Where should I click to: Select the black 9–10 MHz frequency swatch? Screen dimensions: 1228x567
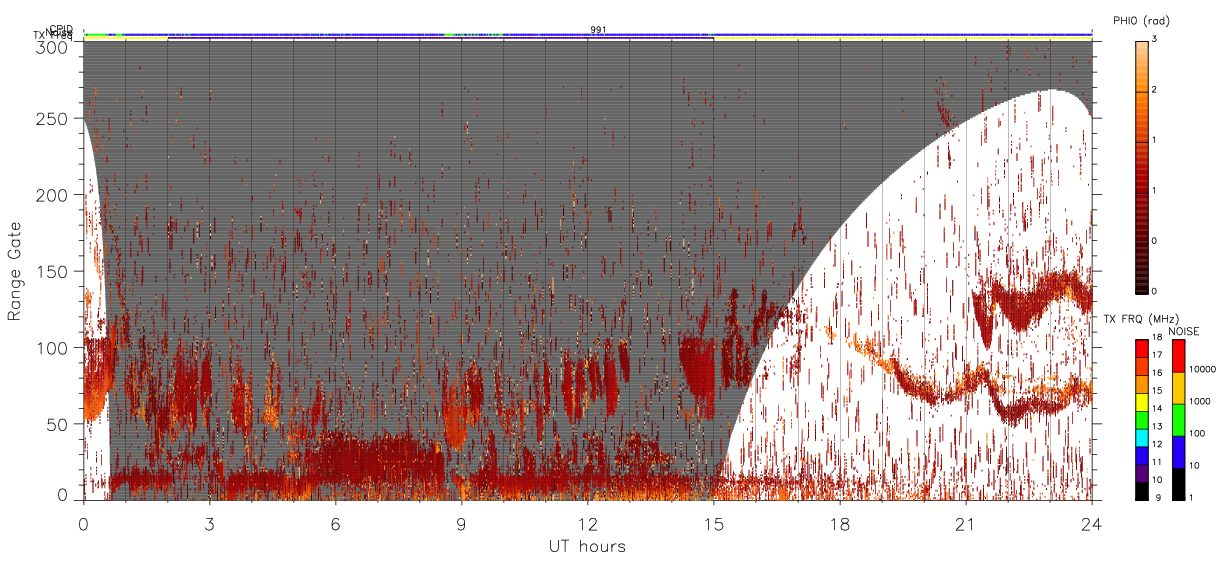click(x=1141, y=491)
